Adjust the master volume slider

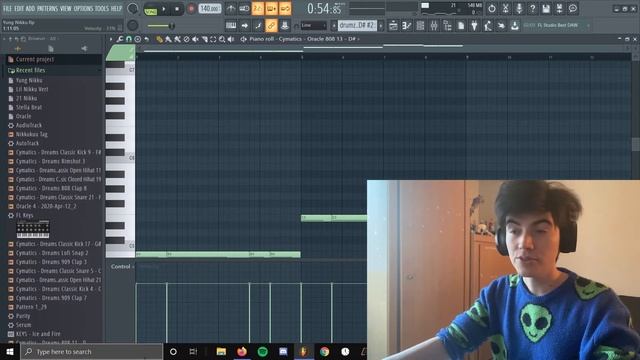tap(161, 26)
